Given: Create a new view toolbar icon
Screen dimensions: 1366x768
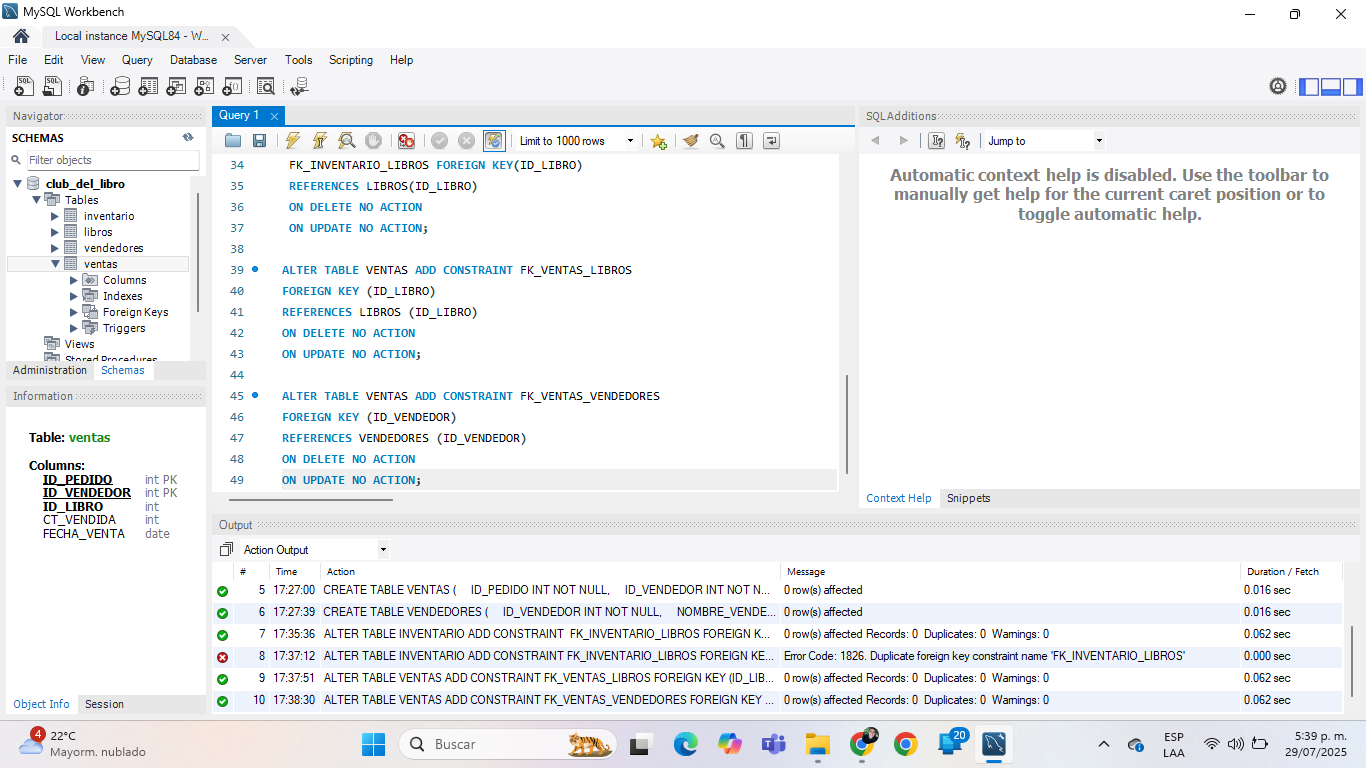Looking at the screenshot, I should click(176, 87).
